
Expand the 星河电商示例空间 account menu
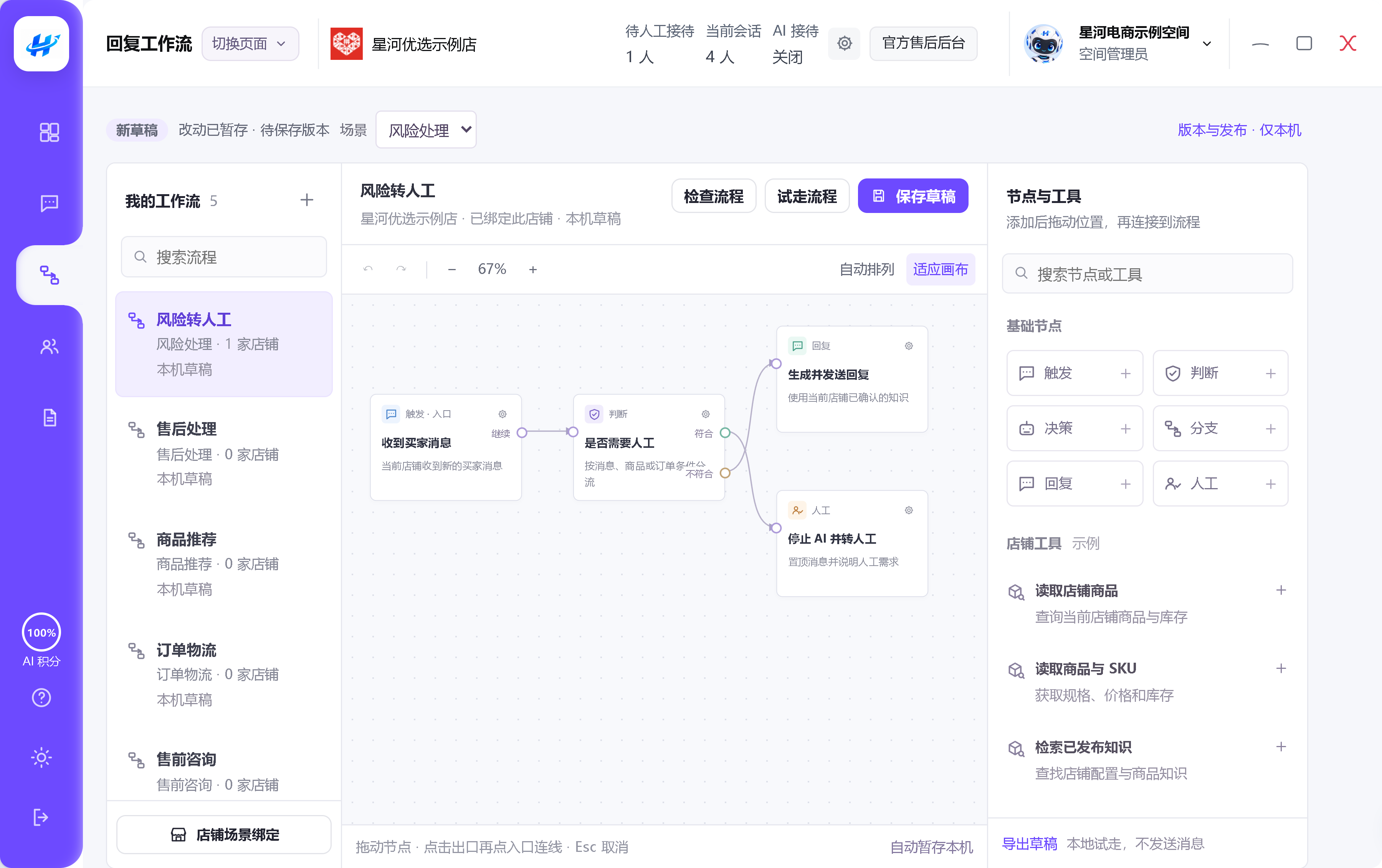(1207, 44)
